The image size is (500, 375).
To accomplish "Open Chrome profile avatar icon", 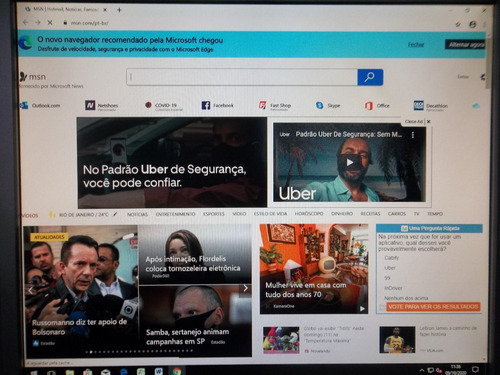I will 472,24.
